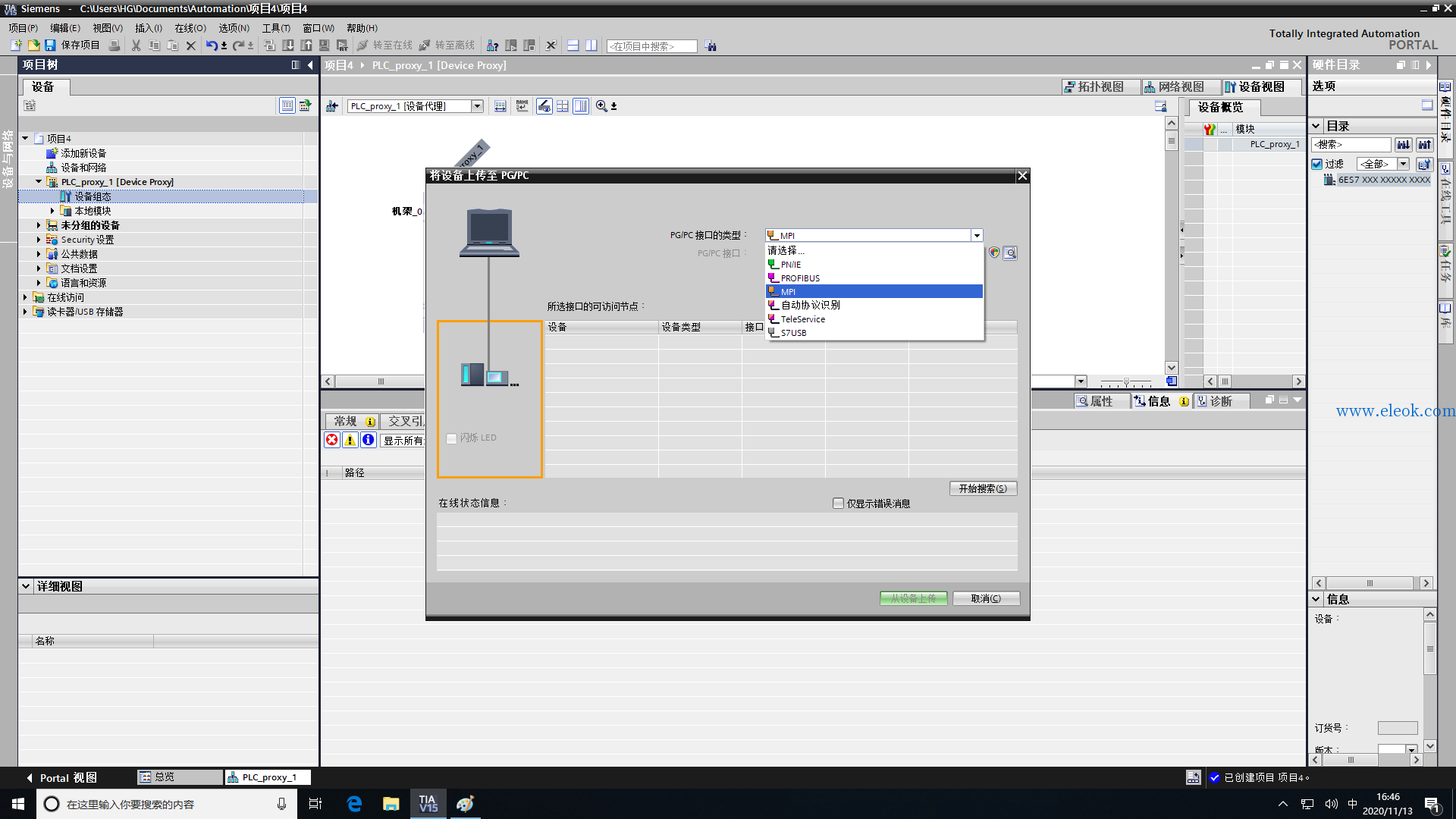The width and height of the screenshot is (1456, 819).
Task: Click the Windows taskbar search box
Action: point(167,804)
